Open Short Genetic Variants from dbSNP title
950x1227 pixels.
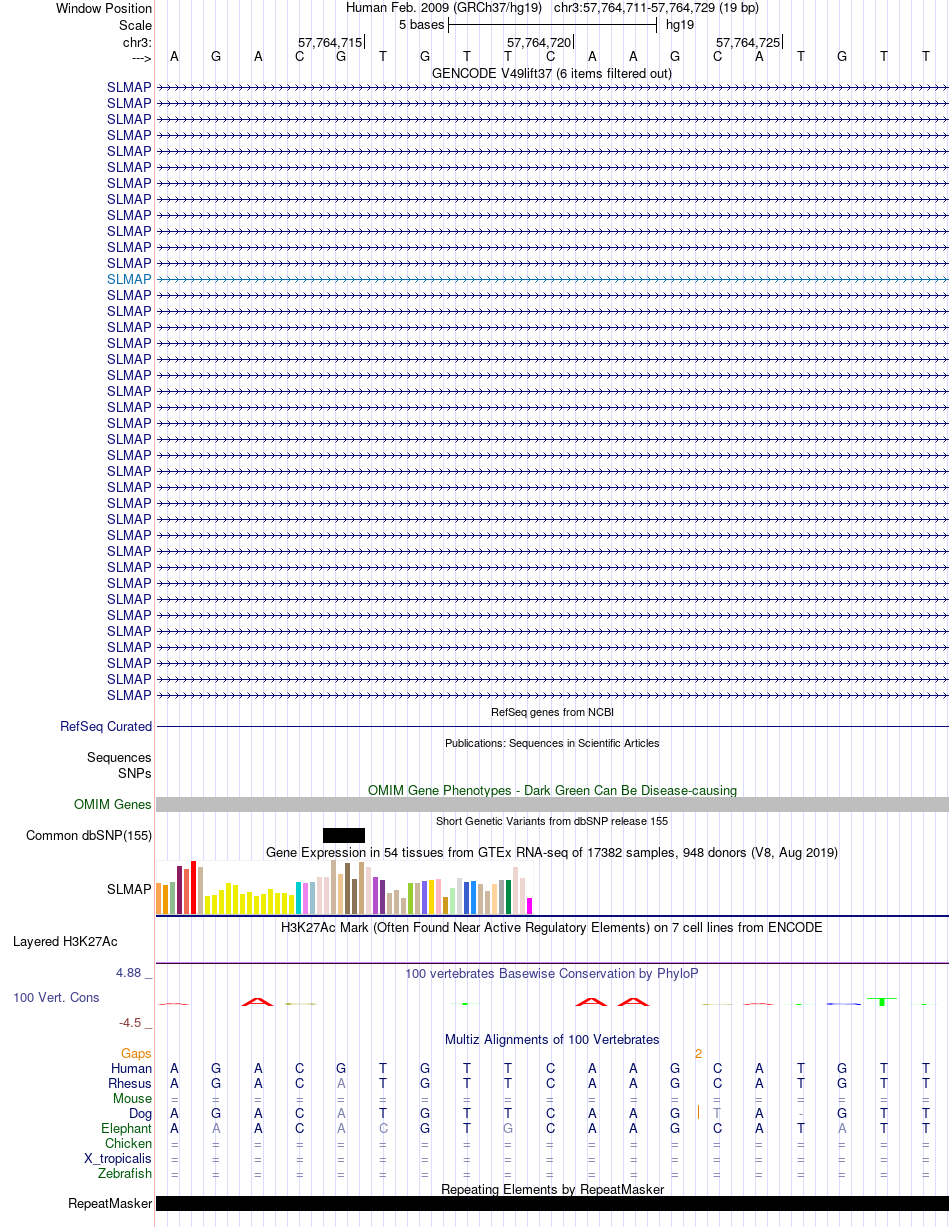tap(552, 821)
